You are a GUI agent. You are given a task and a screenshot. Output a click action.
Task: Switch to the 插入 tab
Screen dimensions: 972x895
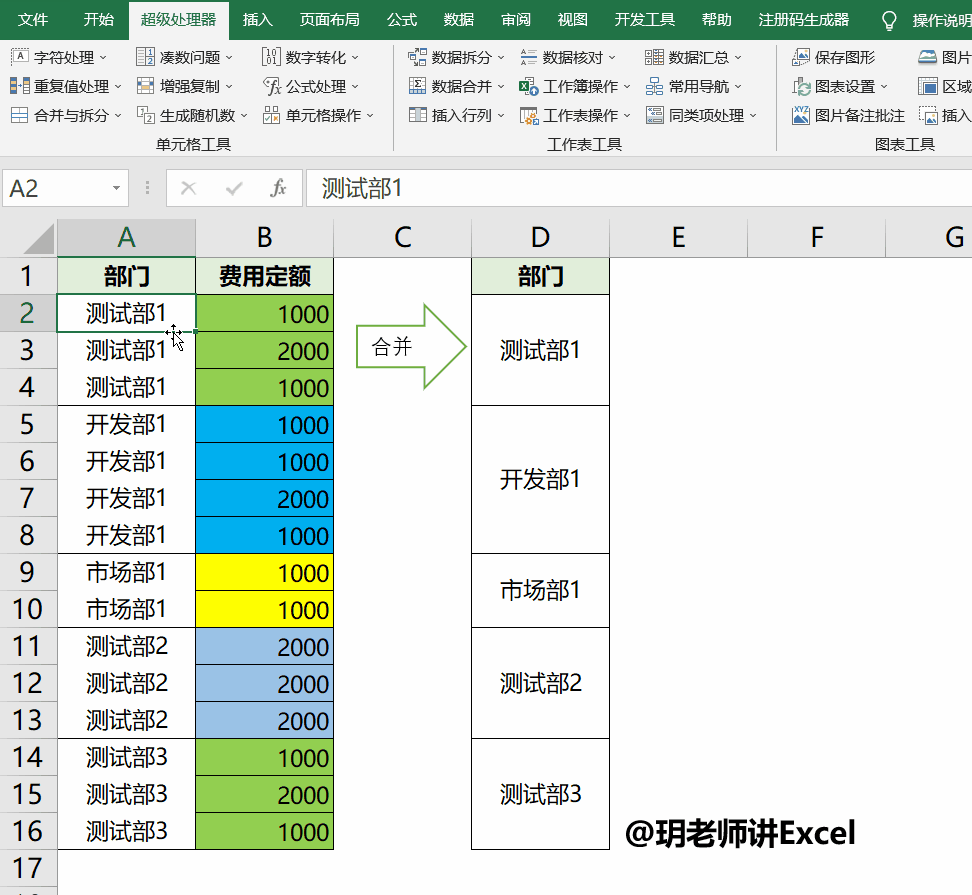coord(257,20)
